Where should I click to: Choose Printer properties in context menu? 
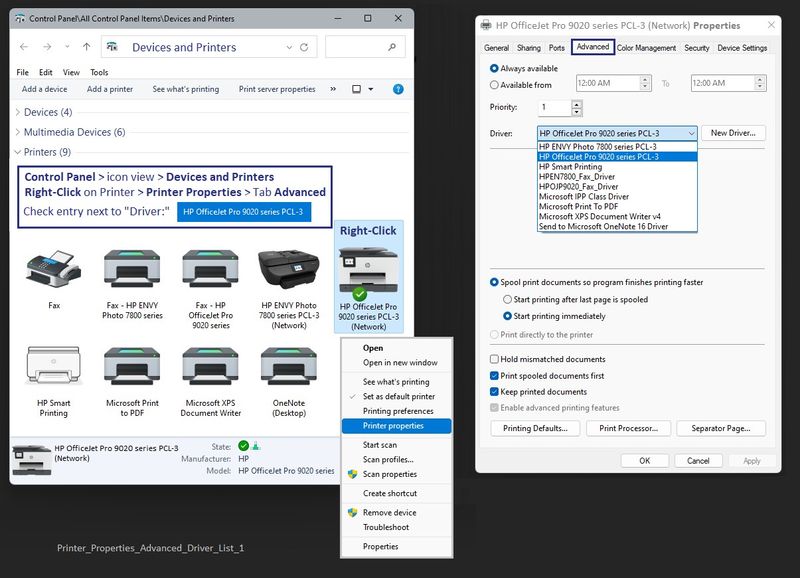pos(393,426)
